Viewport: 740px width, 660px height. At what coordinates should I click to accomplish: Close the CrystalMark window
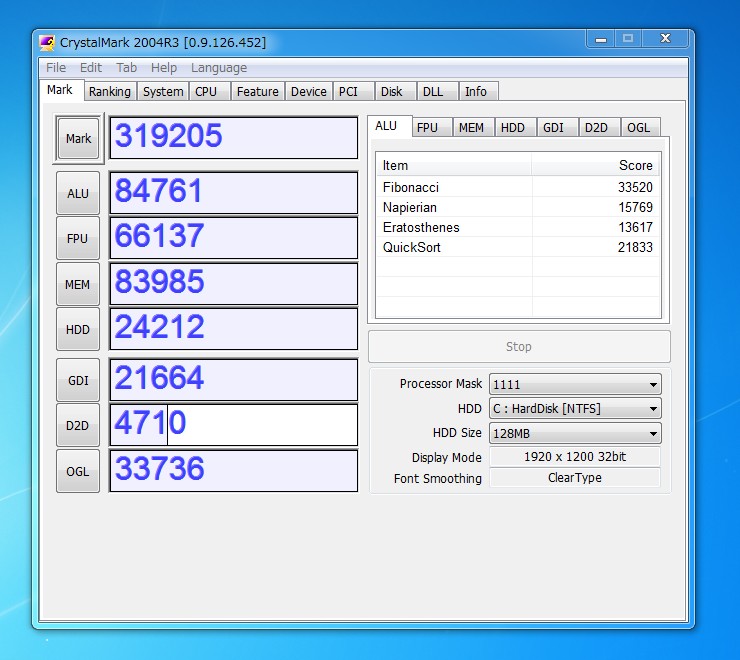(x=665, y=39)
